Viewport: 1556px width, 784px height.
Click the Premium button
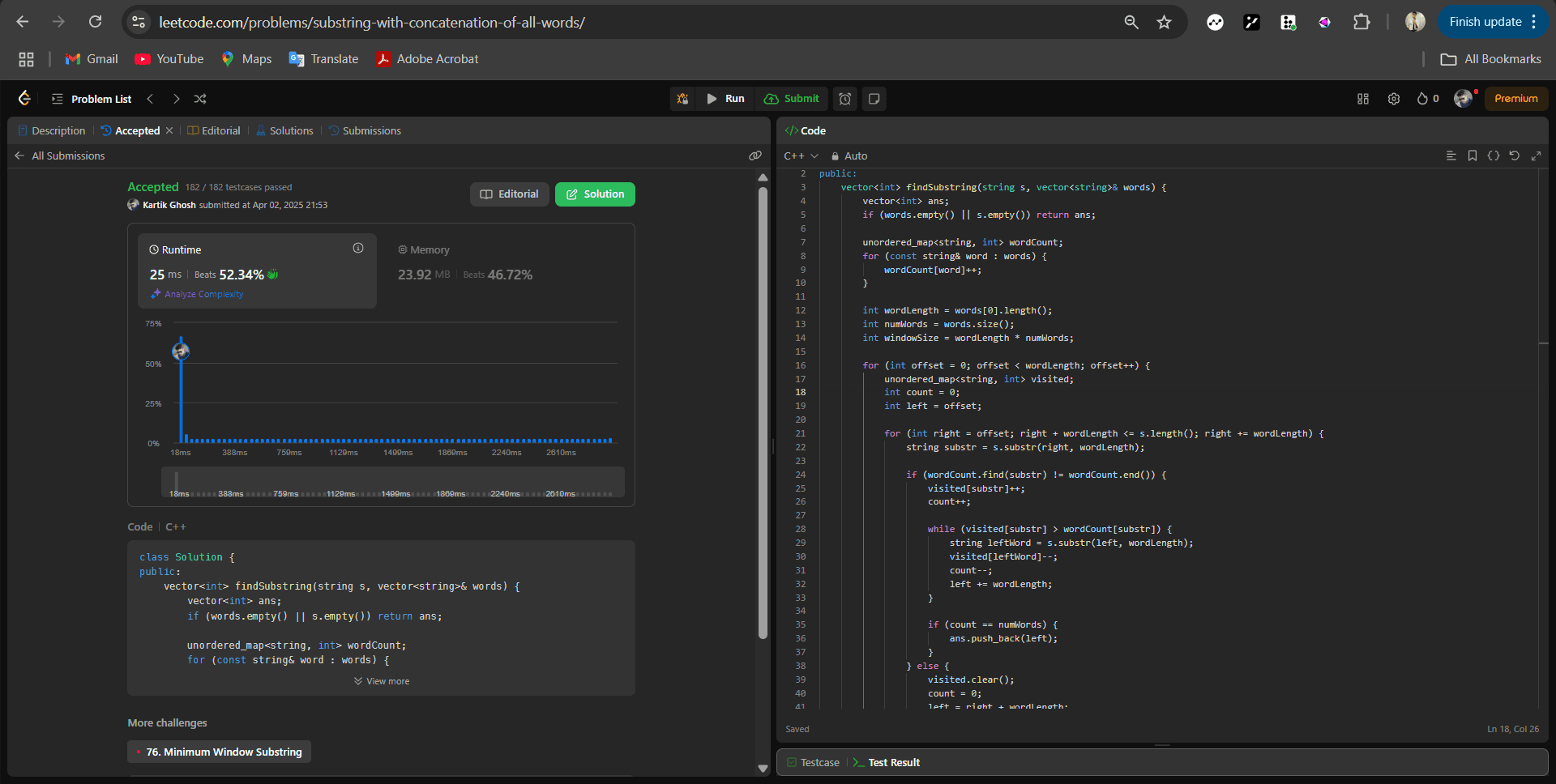click(1515, 99)
